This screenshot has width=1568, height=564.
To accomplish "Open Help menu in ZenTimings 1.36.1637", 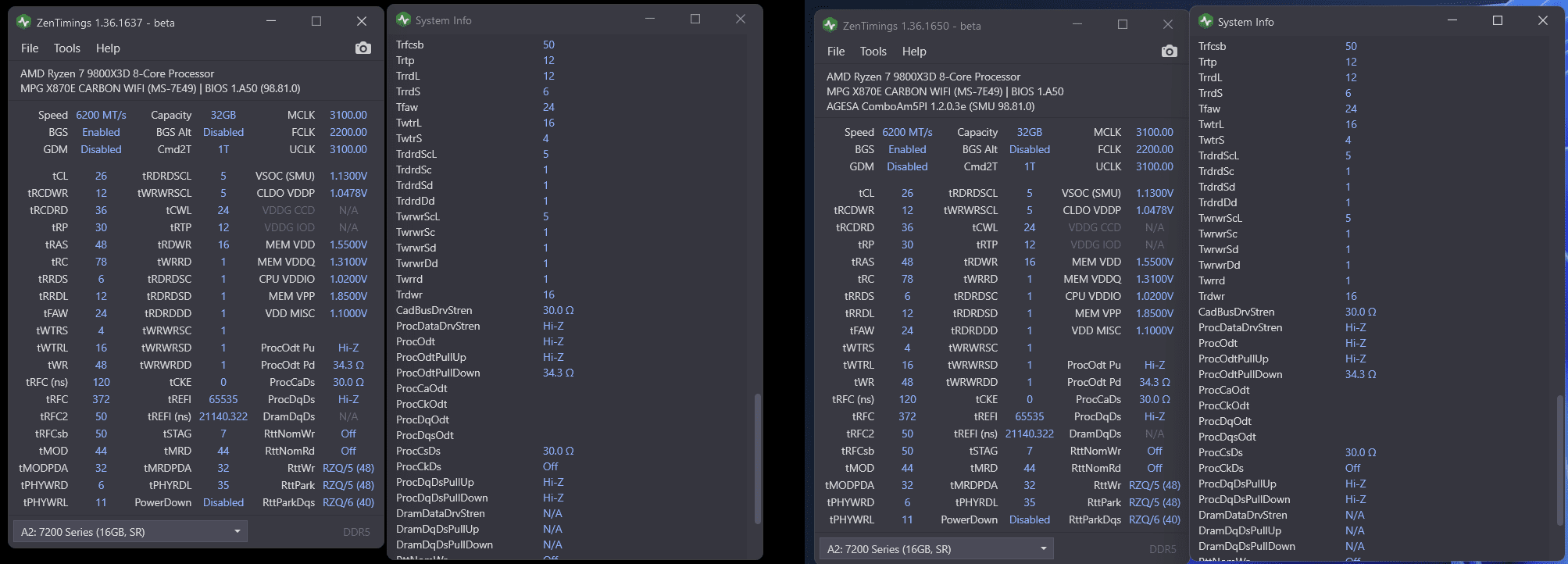I will (x=108, y=48).
